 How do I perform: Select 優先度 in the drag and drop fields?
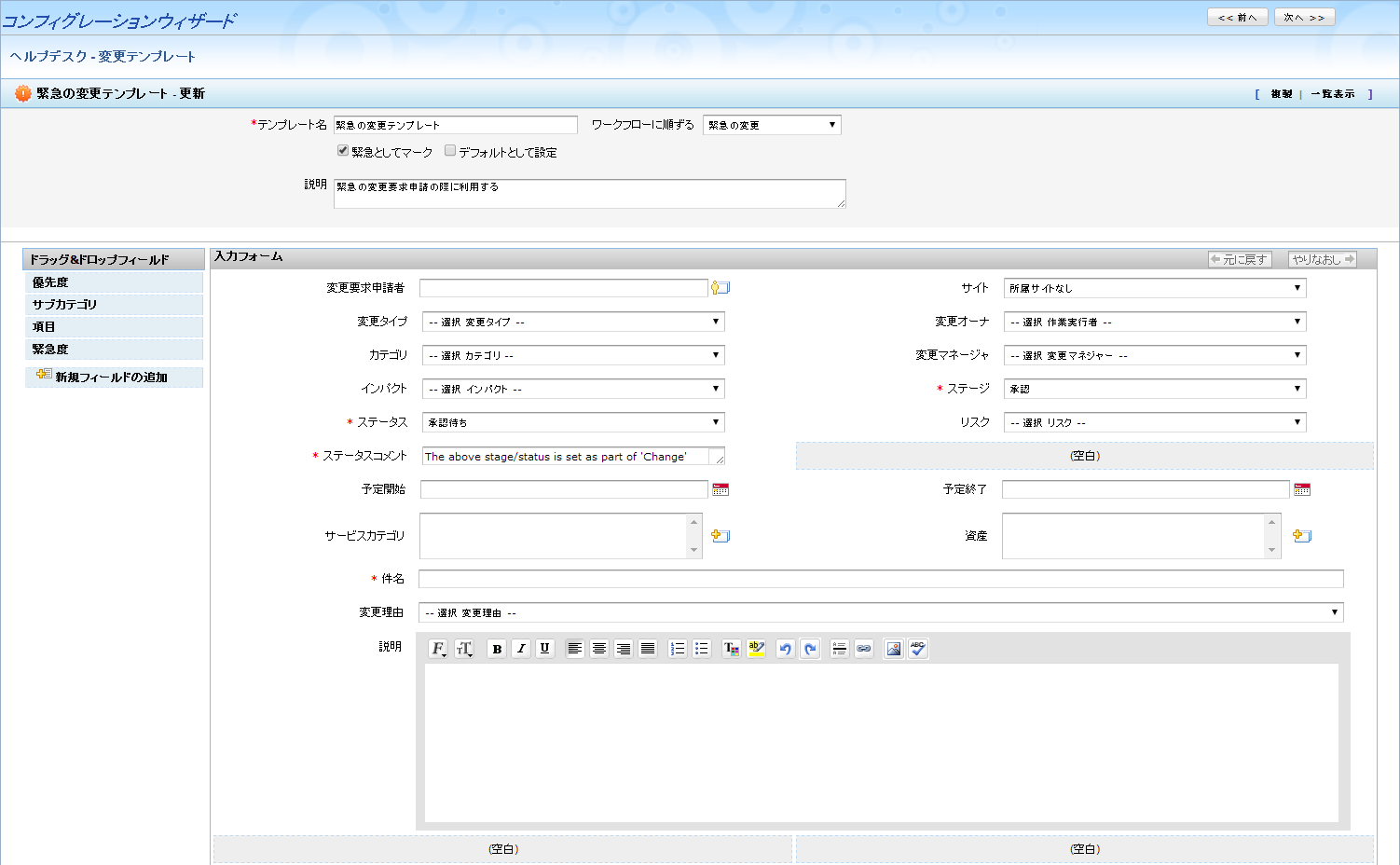50,282
